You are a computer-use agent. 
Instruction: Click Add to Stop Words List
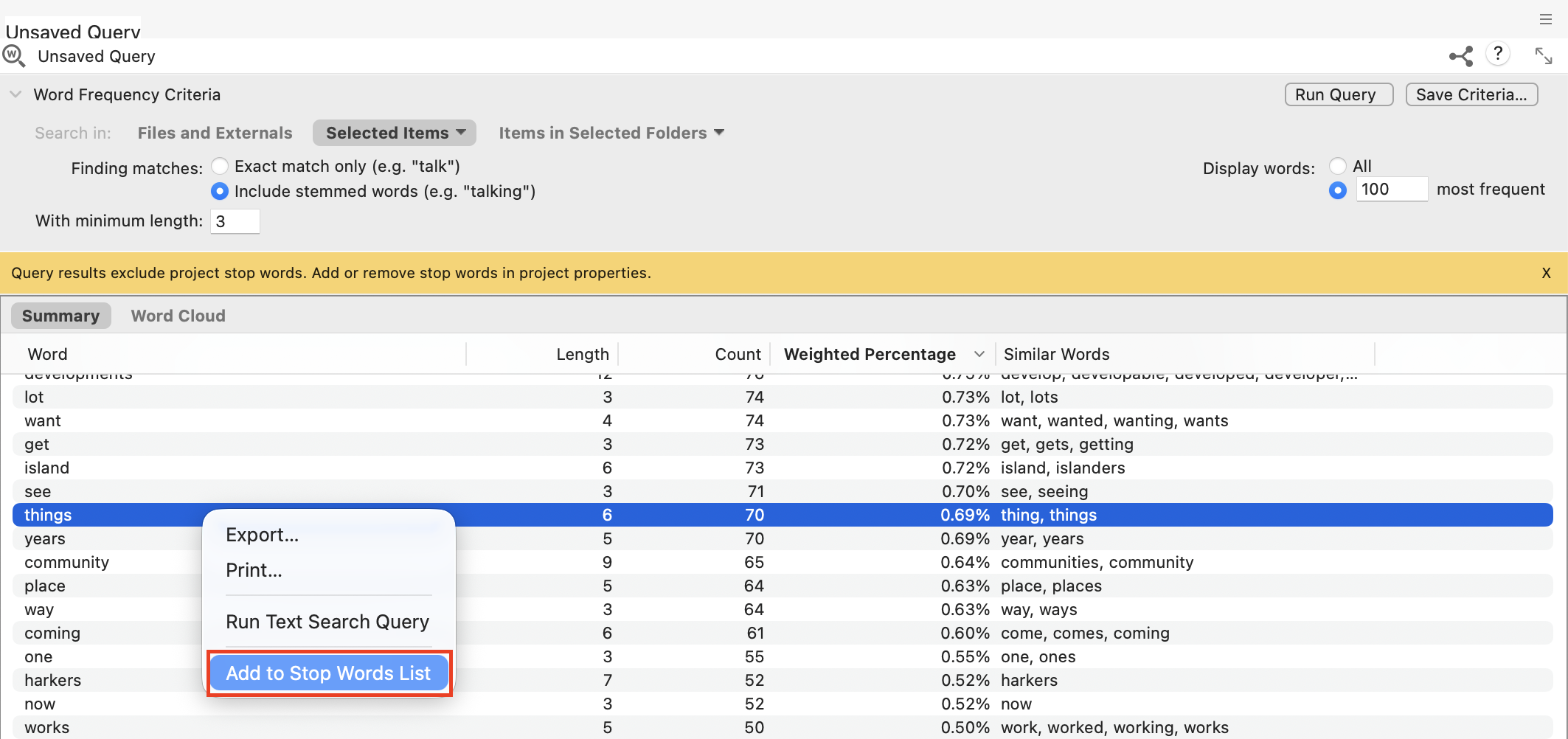329,673
